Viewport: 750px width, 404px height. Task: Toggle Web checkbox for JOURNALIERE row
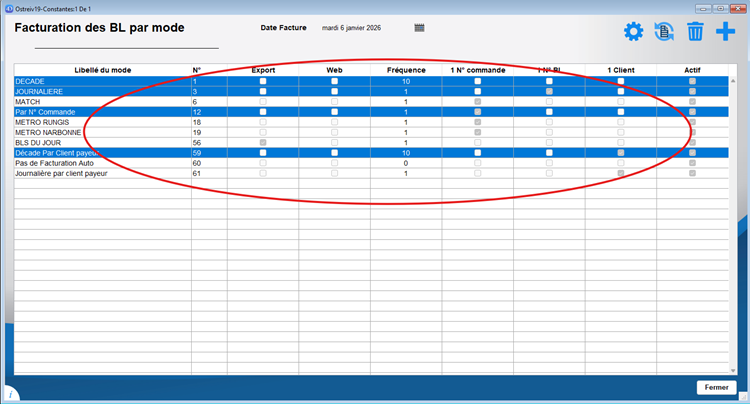point(334,91)
